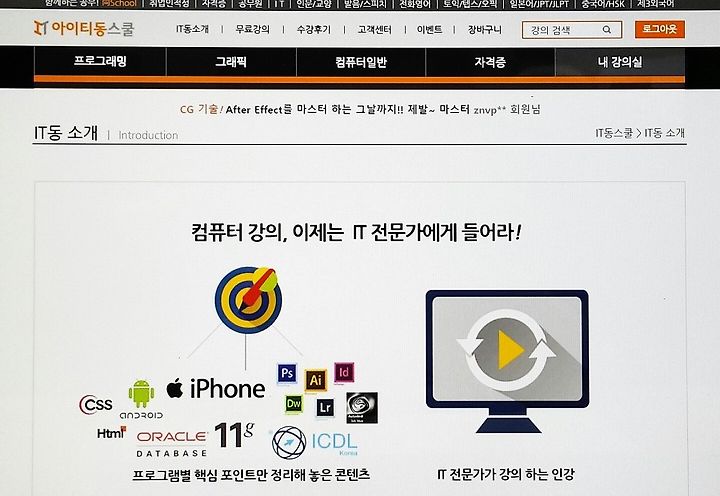Image resolution: width=720 pixels, height=496 pixels.
Task: Open 공무원 in the top black bar
Action: coord(250,4)
